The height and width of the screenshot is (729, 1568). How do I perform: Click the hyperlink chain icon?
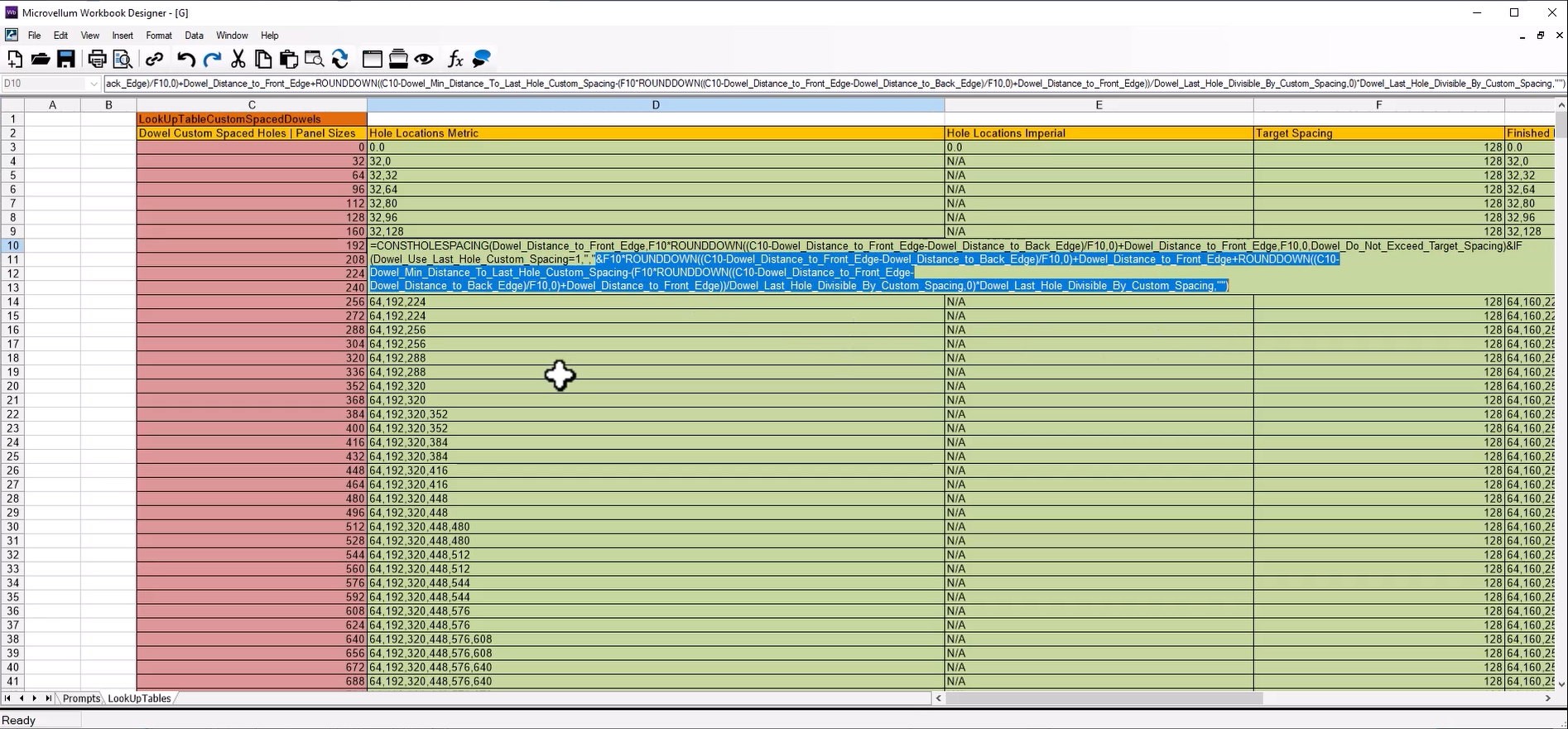154,59
